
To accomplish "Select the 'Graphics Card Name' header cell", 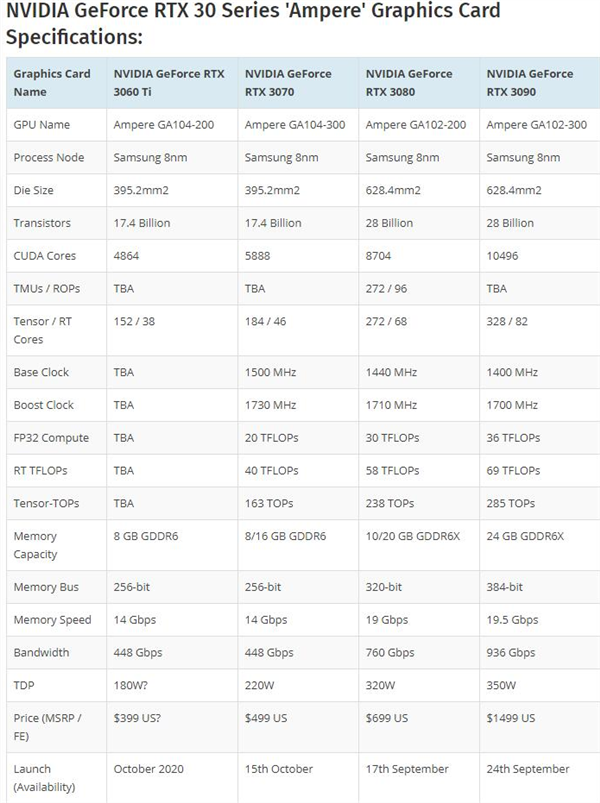I will point(52,82).
